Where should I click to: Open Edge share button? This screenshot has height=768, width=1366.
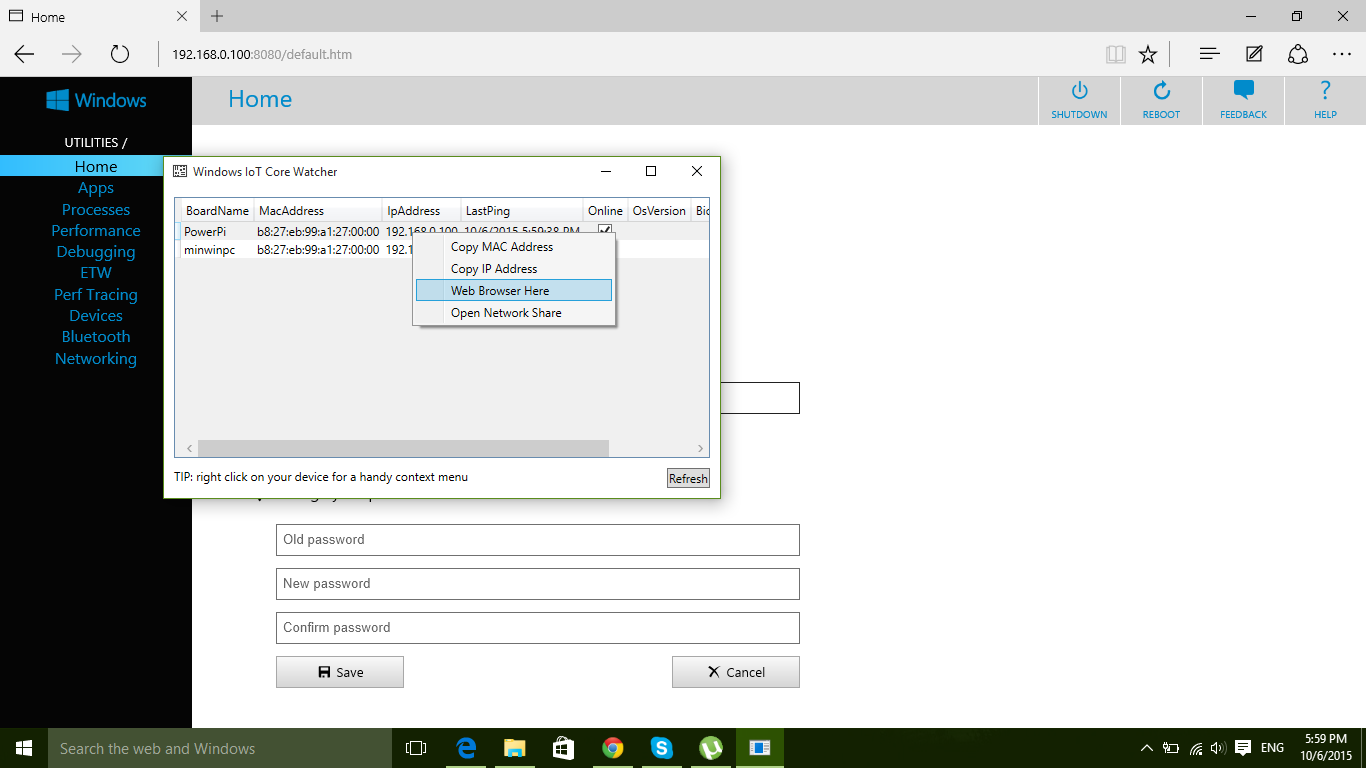pos(1298,54)
